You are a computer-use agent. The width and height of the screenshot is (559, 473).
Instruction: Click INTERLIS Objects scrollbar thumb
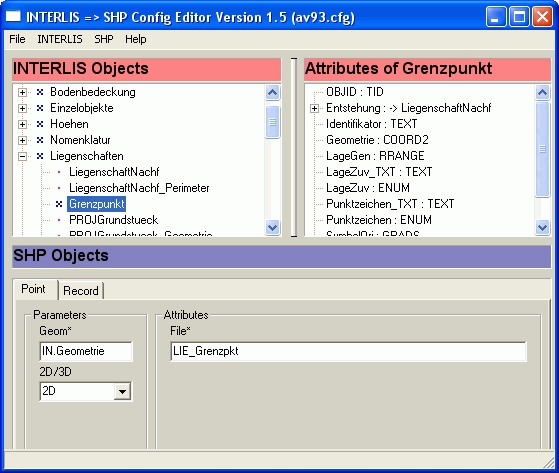point(272,122)
